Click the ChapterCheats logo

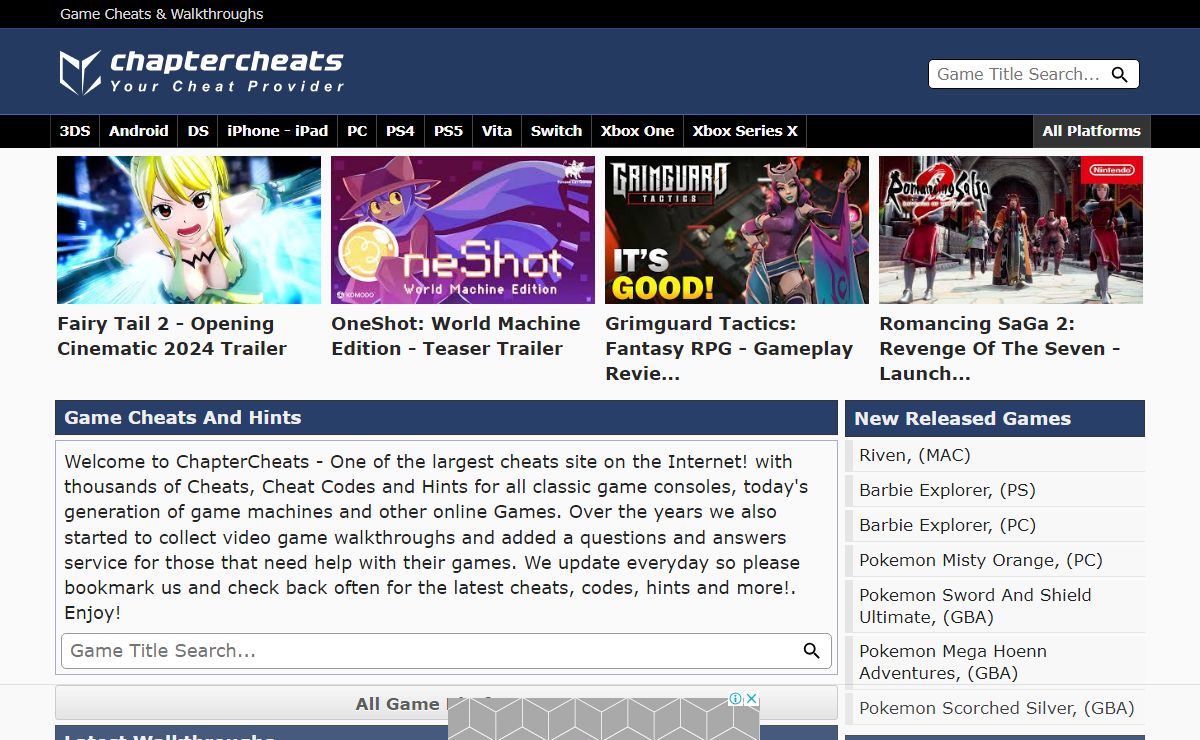tap(202, 72)
